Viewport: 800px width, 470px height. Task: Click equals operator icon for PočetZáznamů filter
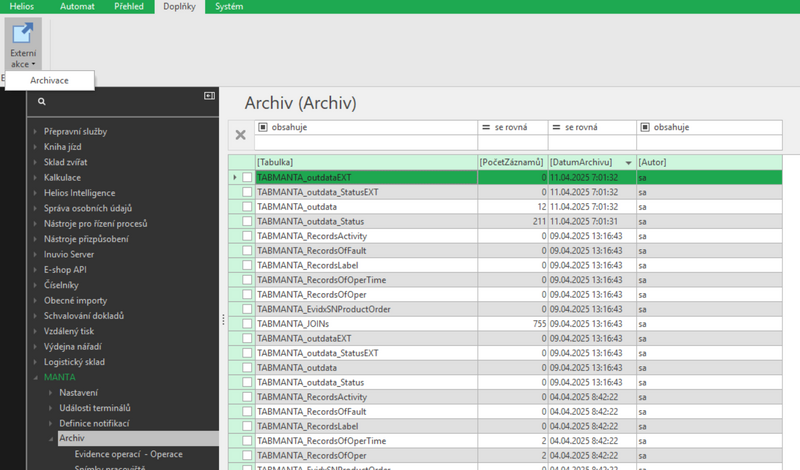tap(486, 127)
